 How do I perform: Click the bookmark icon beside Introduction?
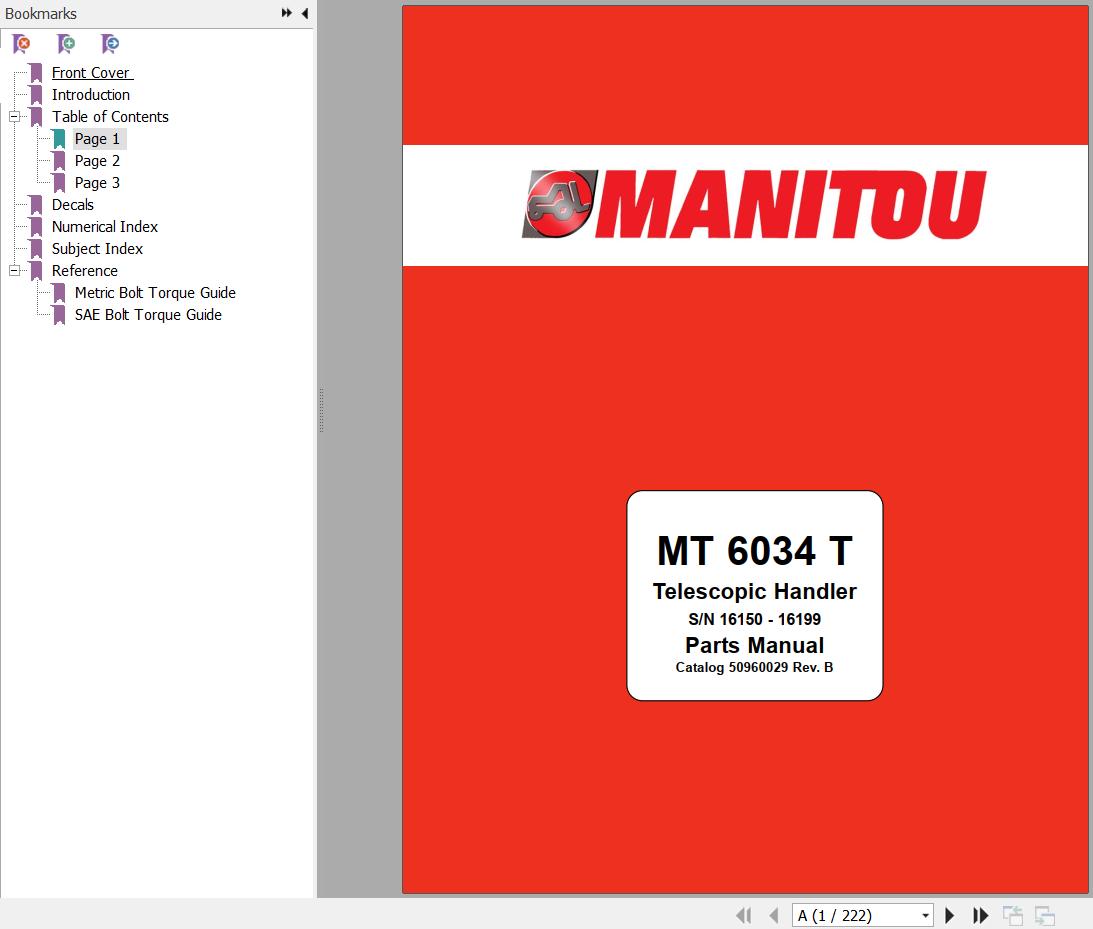pyautogui.click(x=37, y=95)
